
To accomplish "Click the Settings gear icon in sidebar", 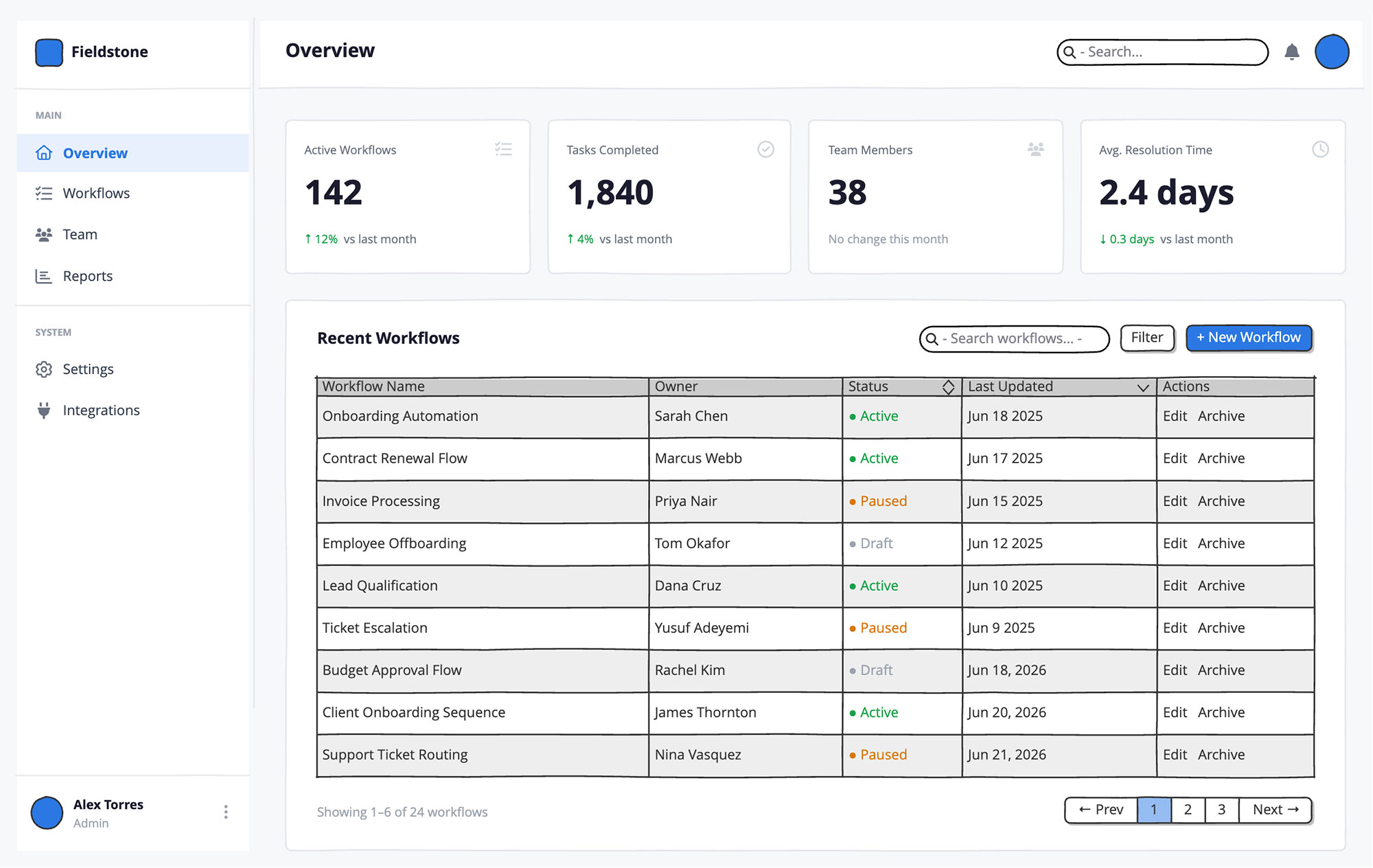I will click(44, 369).
